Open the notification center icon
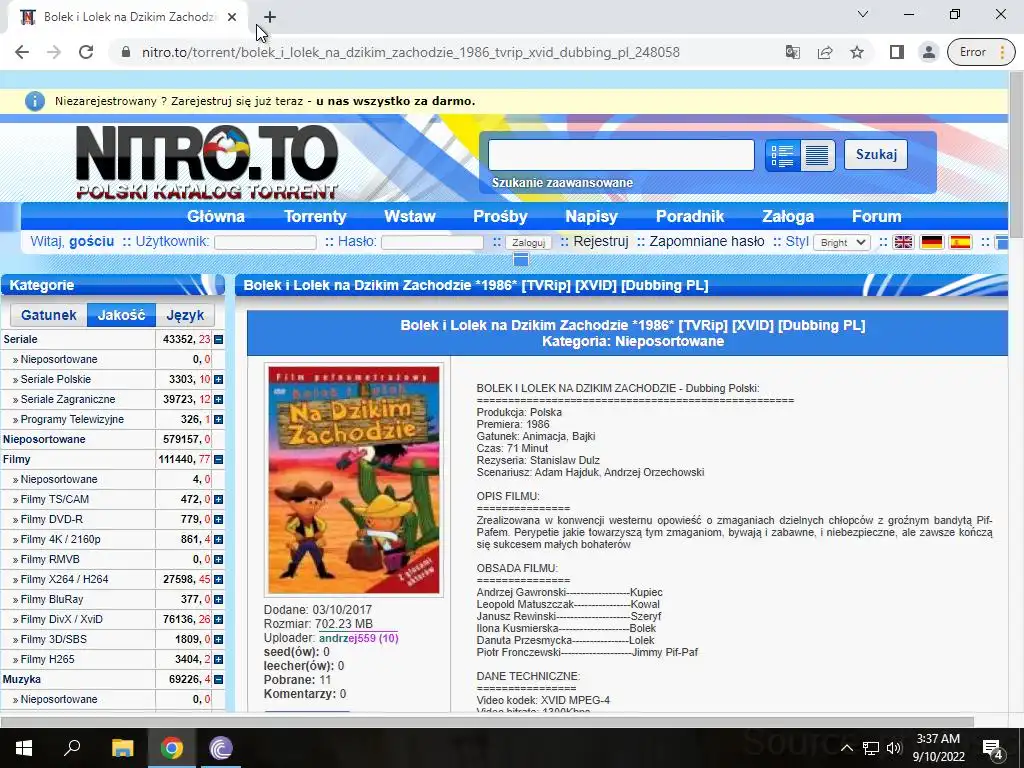Screen dimensions: 1024x768 tap(993, 748)
